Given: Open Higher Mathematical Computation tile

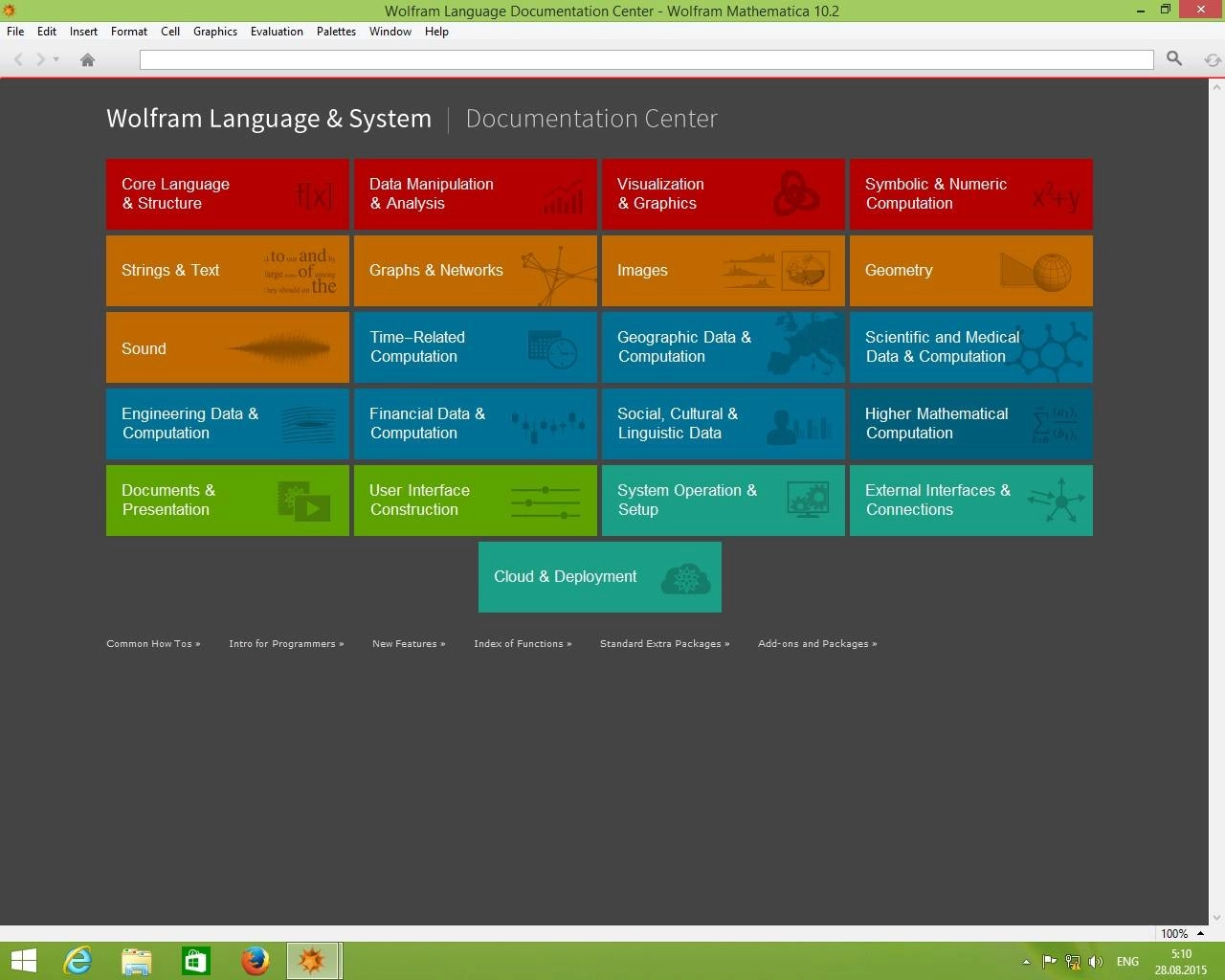Looking at the screenshot, I should pyautogui.click(x=971, y=424).
